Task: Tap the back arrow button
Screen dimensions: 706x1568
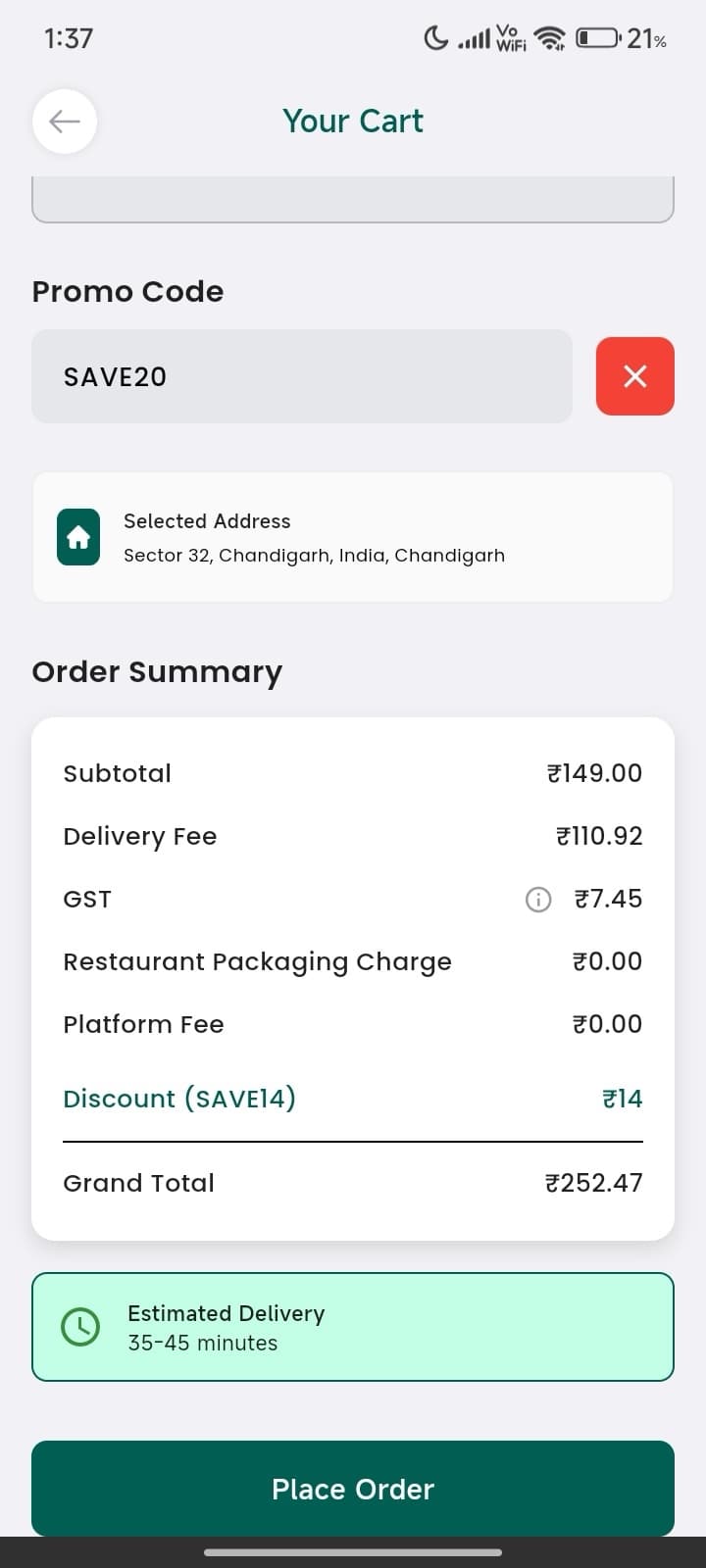Action: [65, 122]
